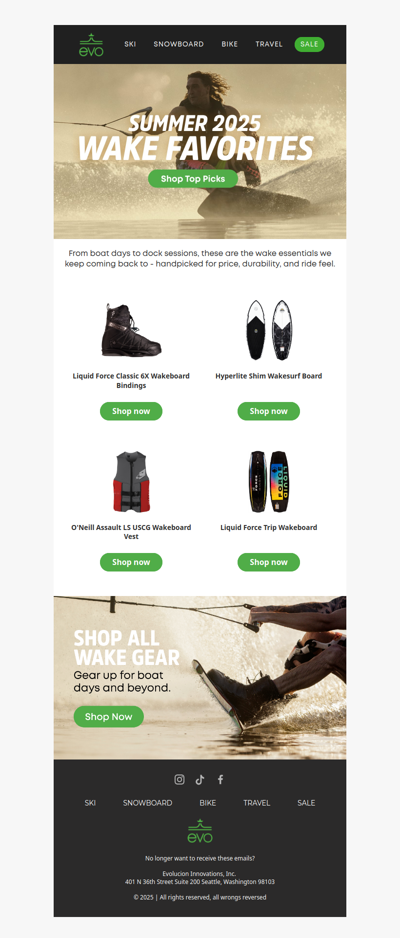Shop now for Liquid Force Trip Wakeboard
400x938 pixels.
[x=268, y=562]
